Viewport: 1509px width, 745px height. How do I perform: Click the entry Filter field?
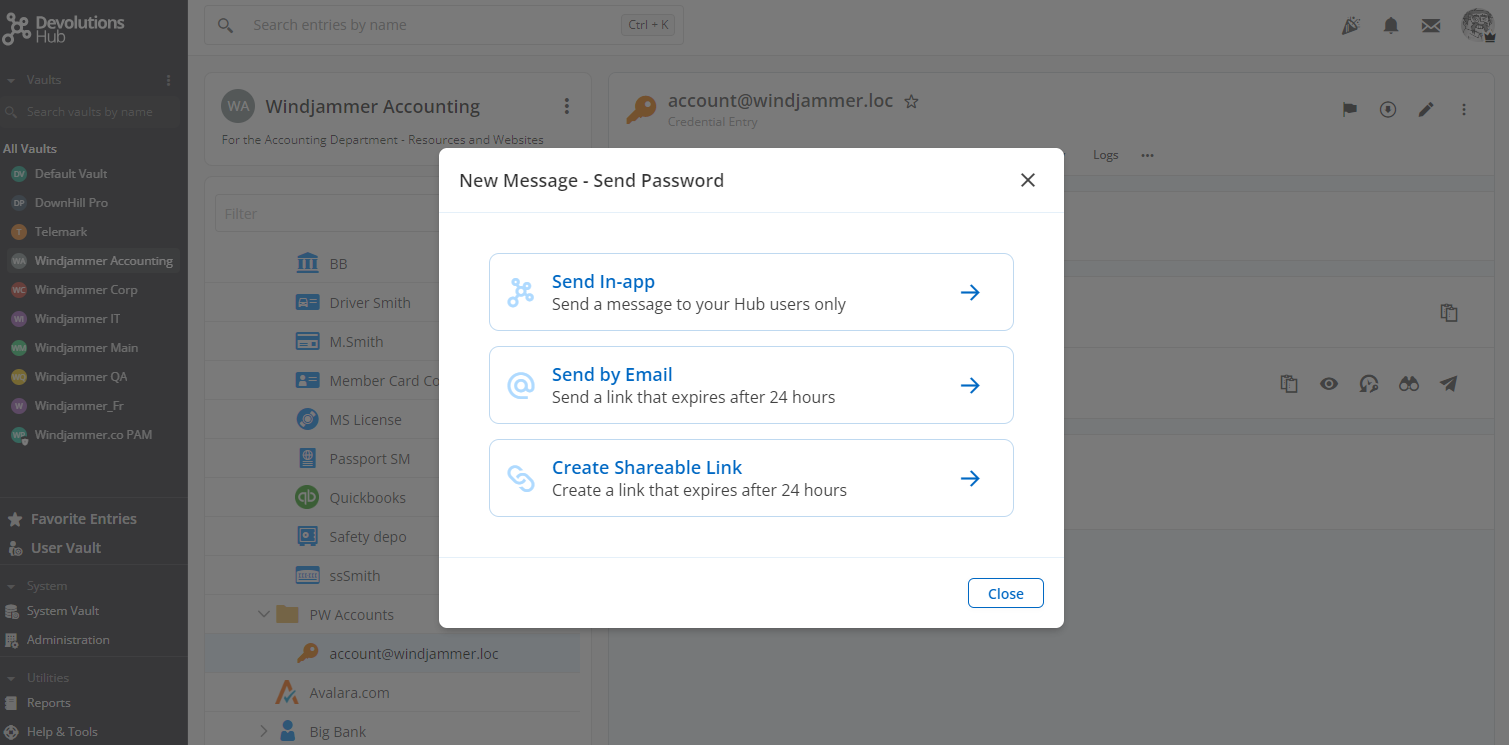[327, 214]
